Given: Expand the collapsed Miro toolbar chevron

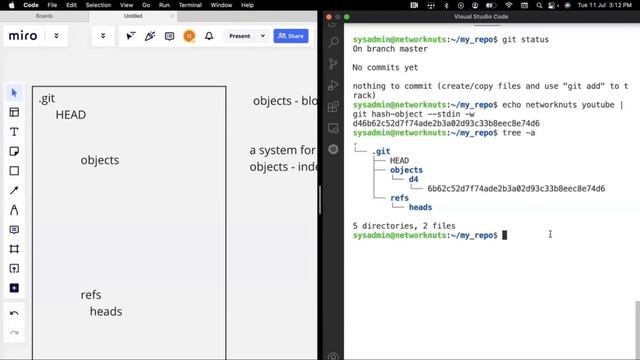Looking at the screenshot, I should coord(103,36).
